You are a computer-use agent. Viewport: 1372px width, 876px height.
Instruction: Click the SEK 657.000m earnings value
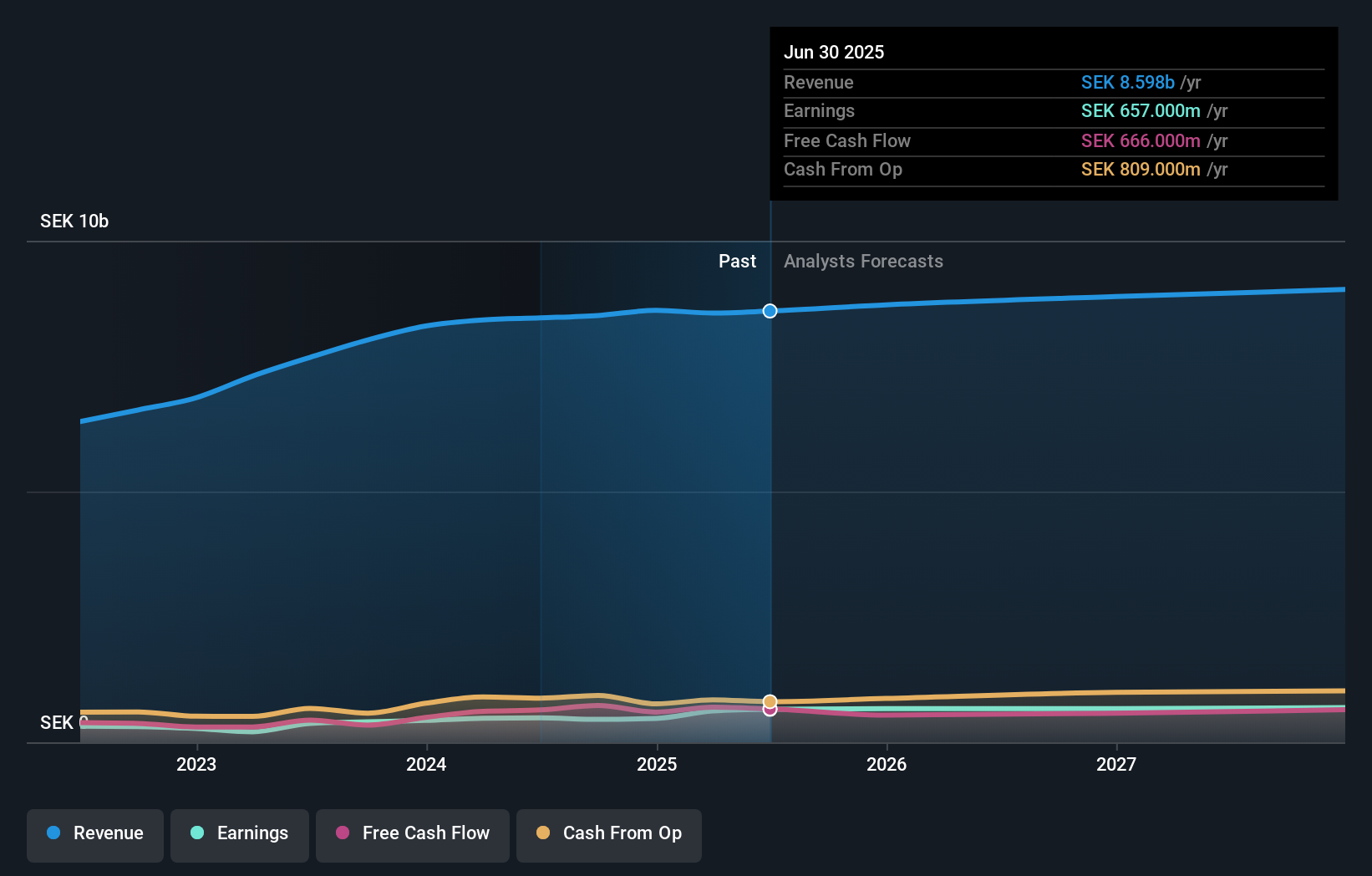coord(1141,110)
